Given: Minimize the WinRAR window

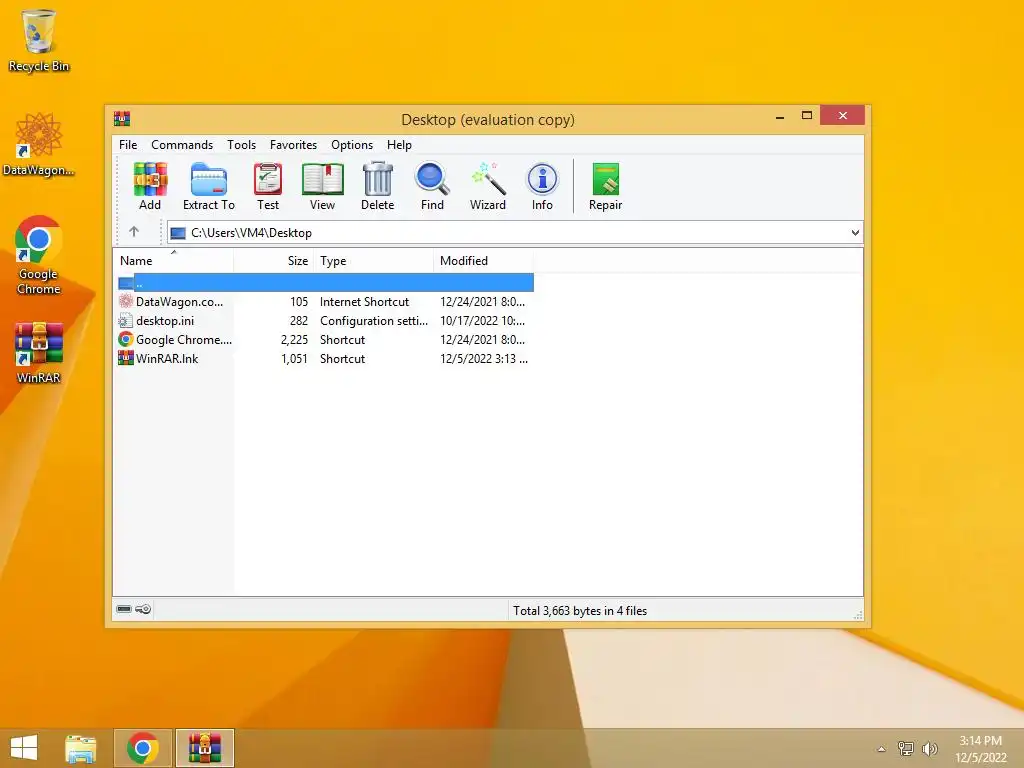Looking at the screenshot, I should (780, 116).
